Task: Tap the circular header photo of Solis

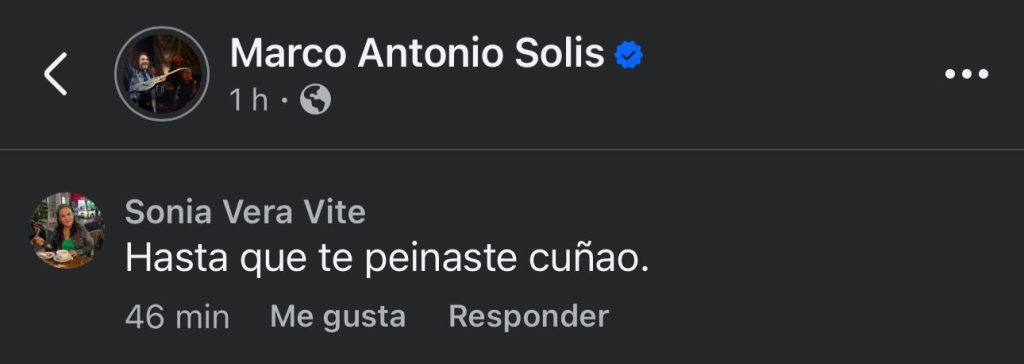Action: 162,74
